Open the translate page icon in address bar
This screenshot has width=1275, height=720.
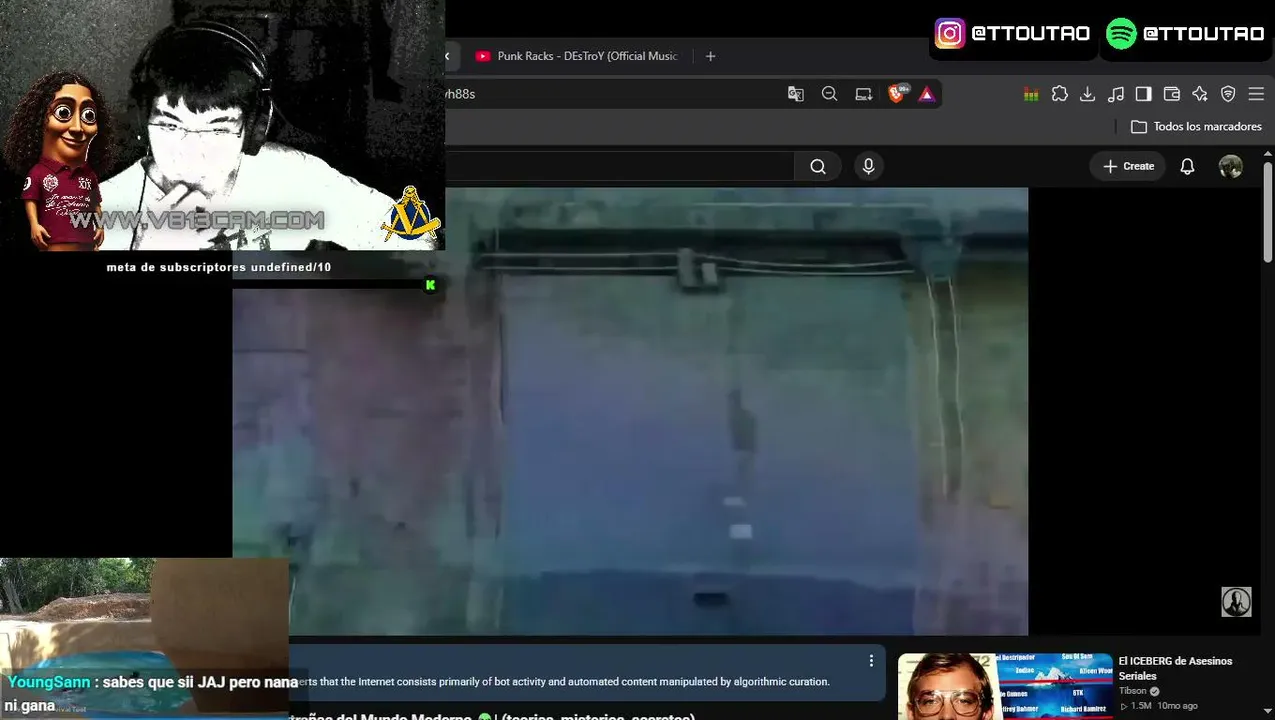(796, 94)
